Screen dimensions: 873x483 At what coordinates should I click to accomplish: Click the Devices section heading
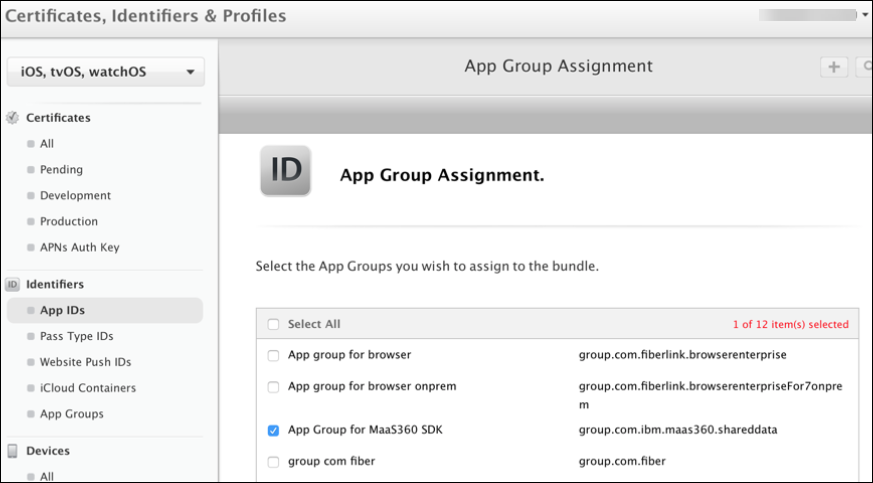coord(48,451)
